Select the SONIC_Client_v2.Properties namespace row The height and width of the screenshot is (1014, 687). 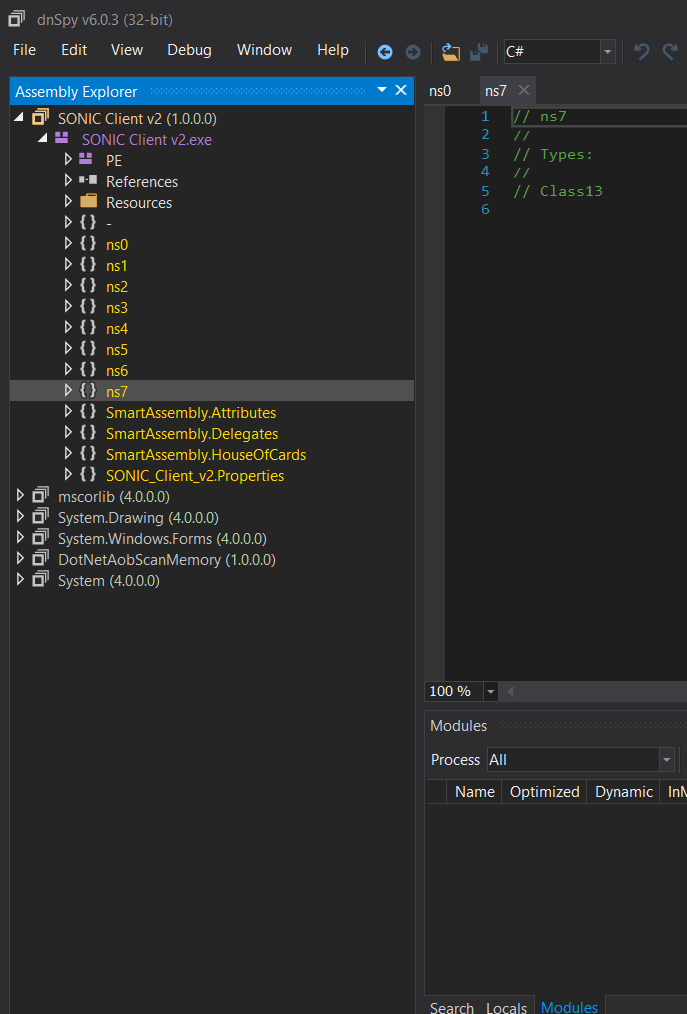pos(212,475)
